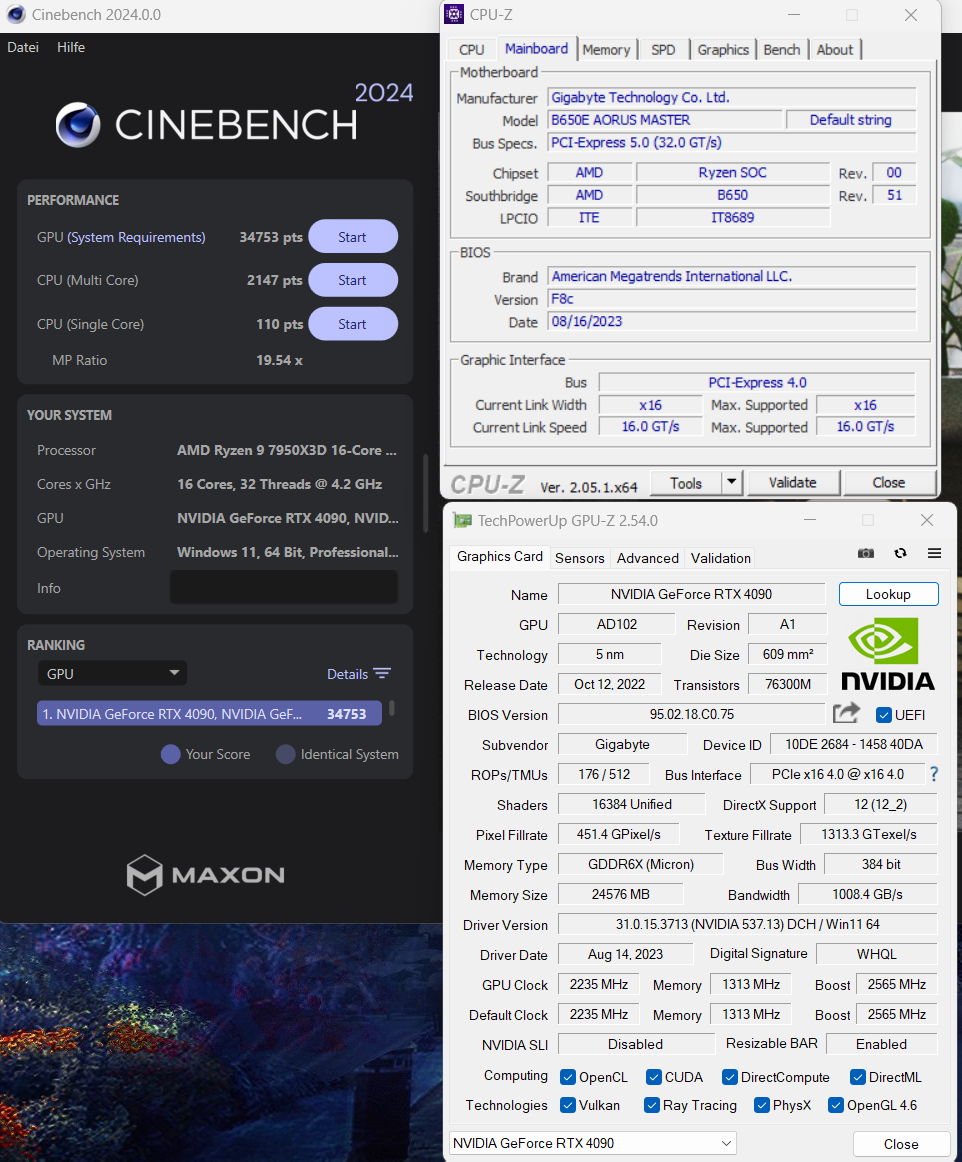Click the CPU-Z title bar icon

coord(454,14)
